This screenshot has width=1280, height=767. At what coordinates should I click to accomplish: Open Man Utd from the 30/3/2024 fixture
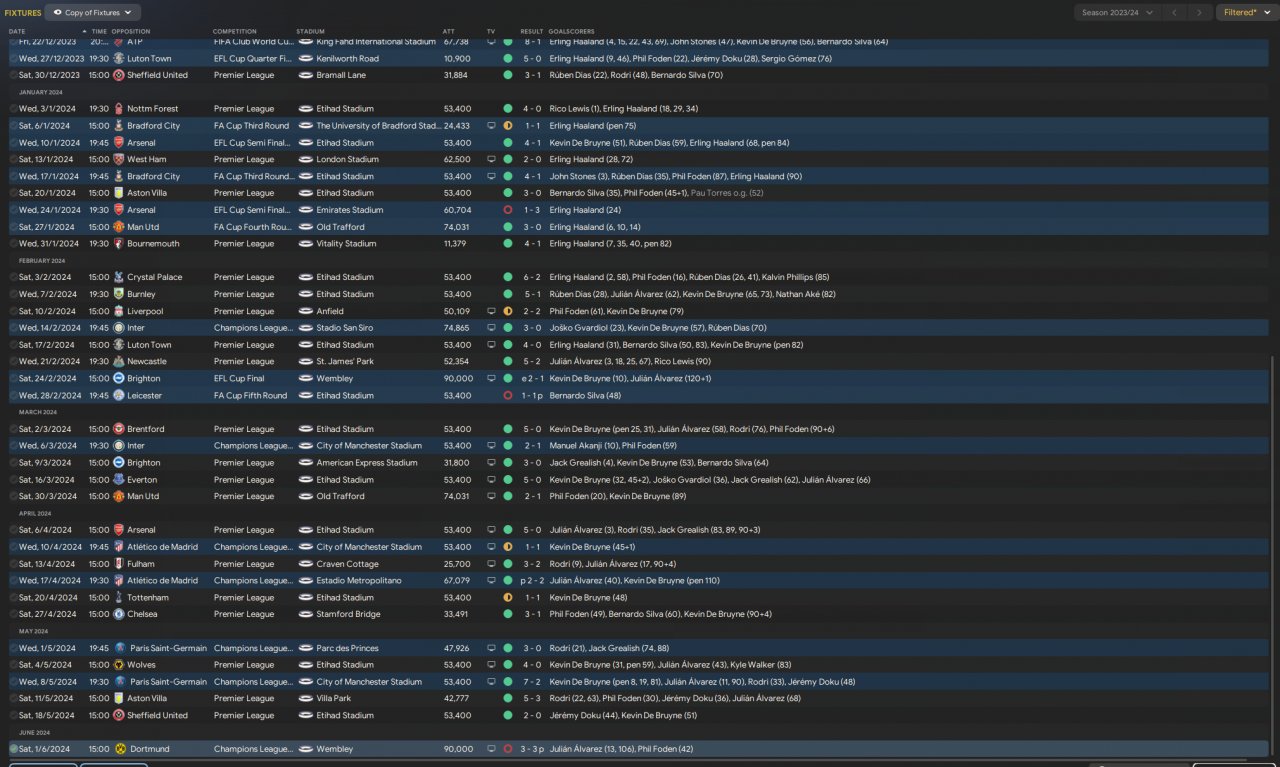click(x=143, y=497)
